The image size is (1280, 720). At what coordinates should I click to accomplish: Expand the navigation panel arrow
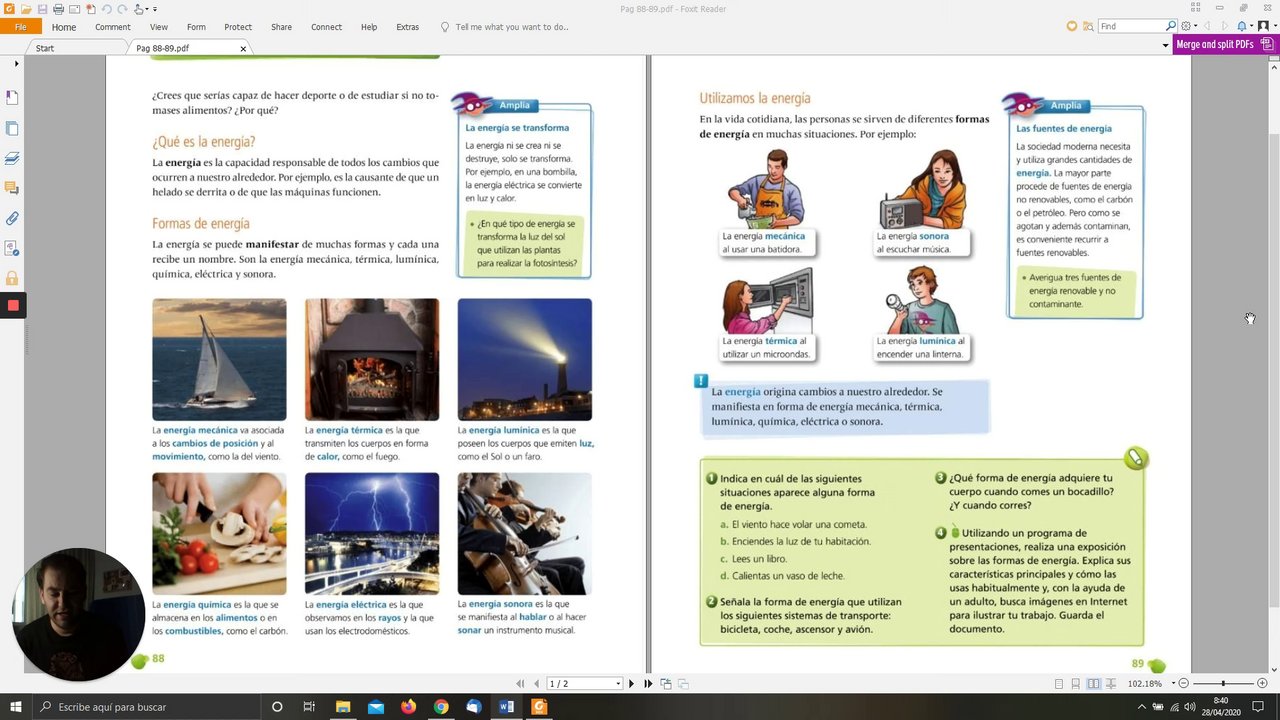point(16,64)
